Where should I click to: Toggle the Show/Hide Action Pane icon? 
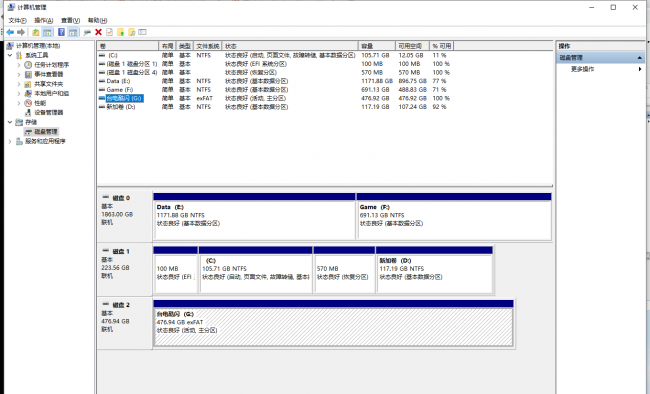point(73,32)
